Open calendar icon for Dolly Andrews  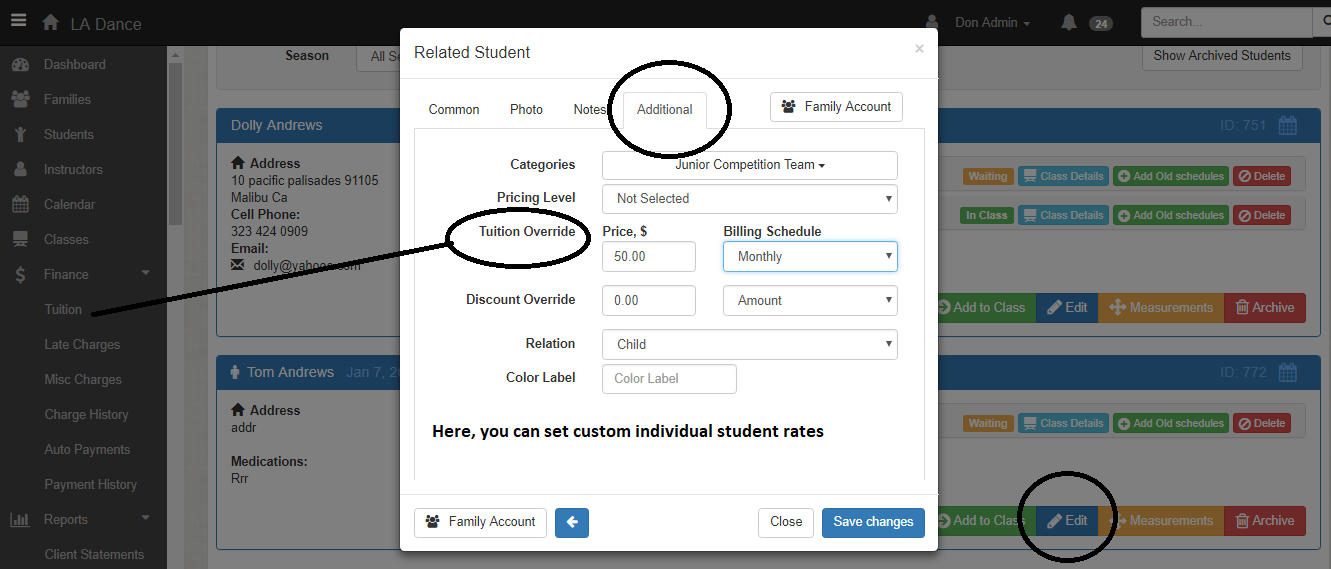(1288, 126)
